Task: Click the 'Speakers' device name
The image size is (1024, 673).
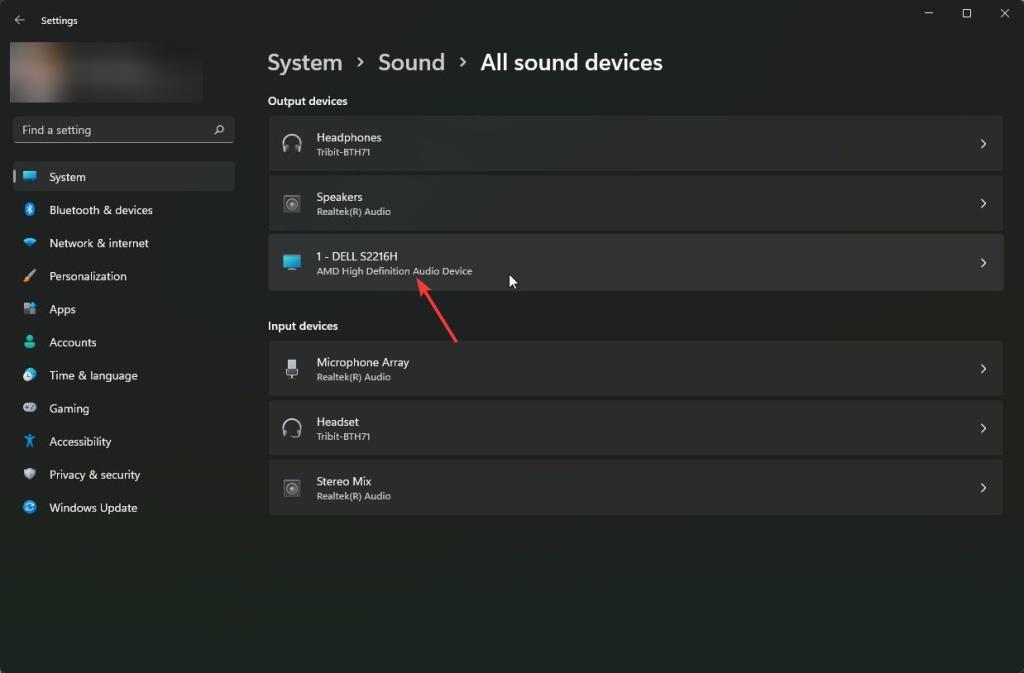Action: click(339, 196)
